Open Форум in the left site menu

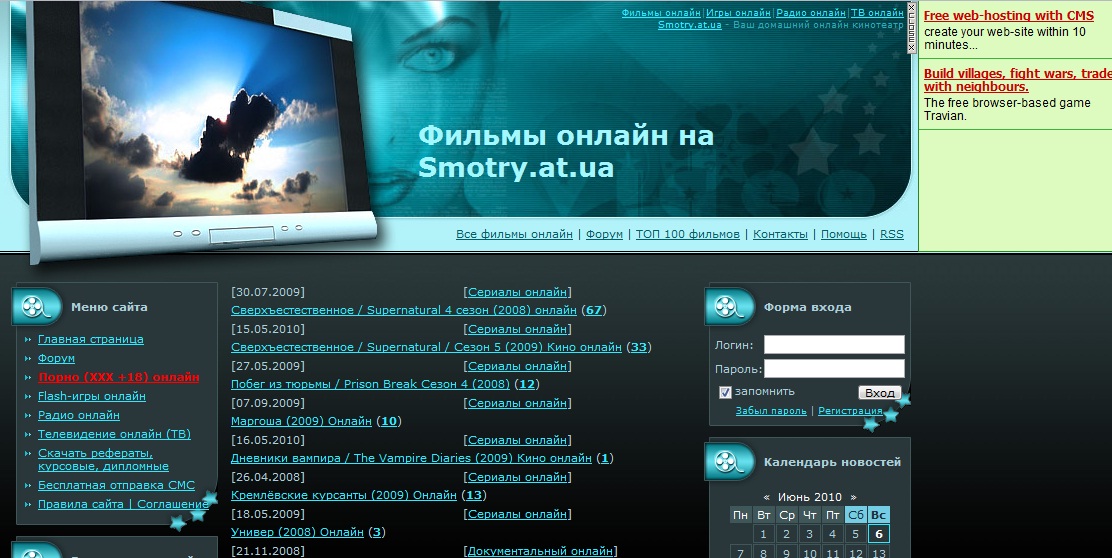[x=57, y=358]
